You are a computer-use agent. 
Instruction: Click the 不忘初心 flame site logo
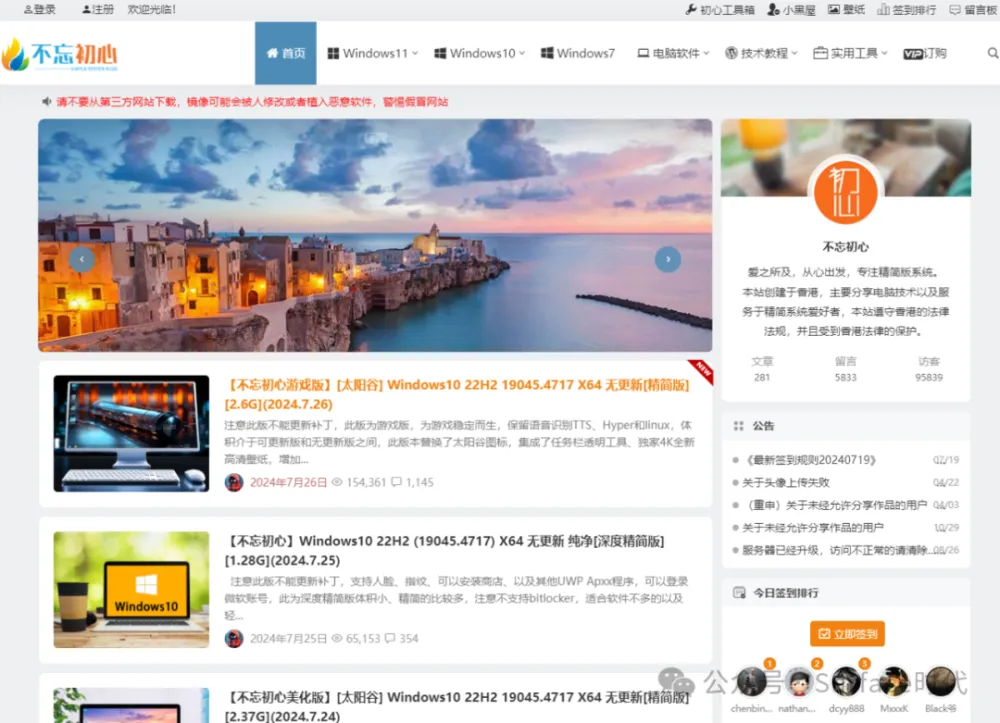click(59, 54)
